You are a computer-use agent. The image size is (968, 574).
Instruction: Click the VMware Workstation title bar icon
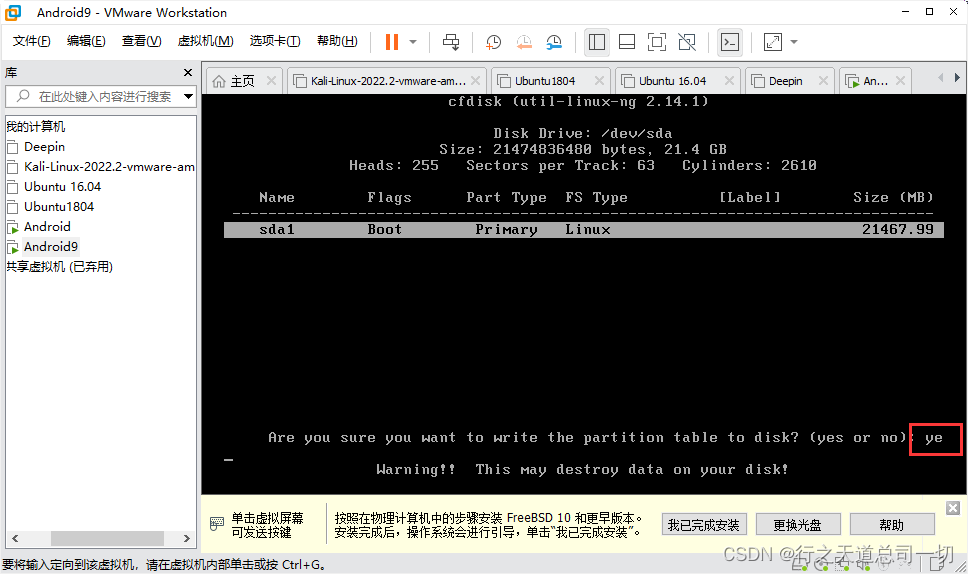(13, 12)
